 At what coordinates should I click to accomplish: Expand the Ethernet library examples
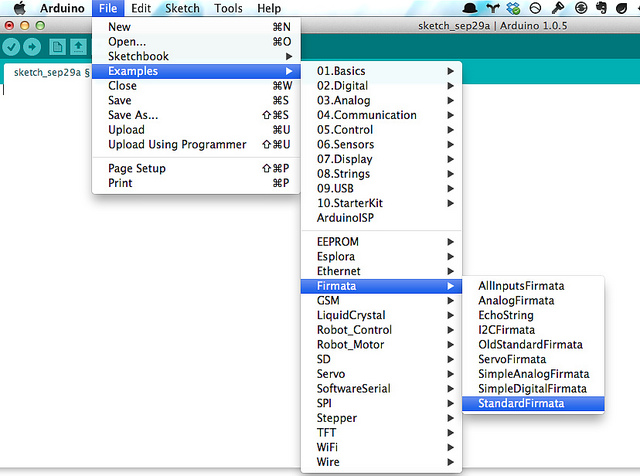click(381, 271)
